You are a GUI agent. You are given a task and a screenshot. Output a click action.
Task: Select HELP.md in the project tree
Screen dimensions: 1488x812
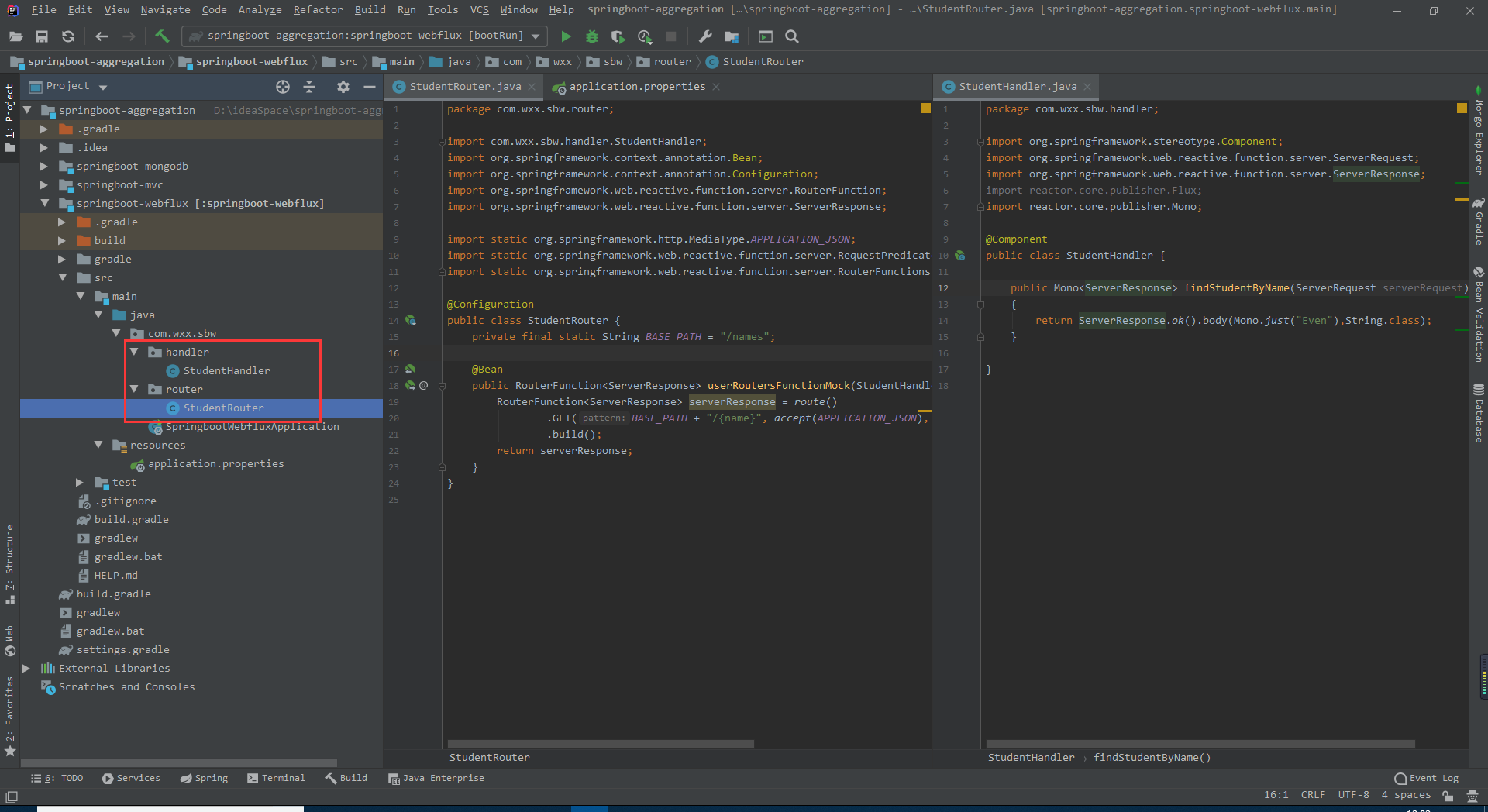pyautogui.click(x=115, y=575)
